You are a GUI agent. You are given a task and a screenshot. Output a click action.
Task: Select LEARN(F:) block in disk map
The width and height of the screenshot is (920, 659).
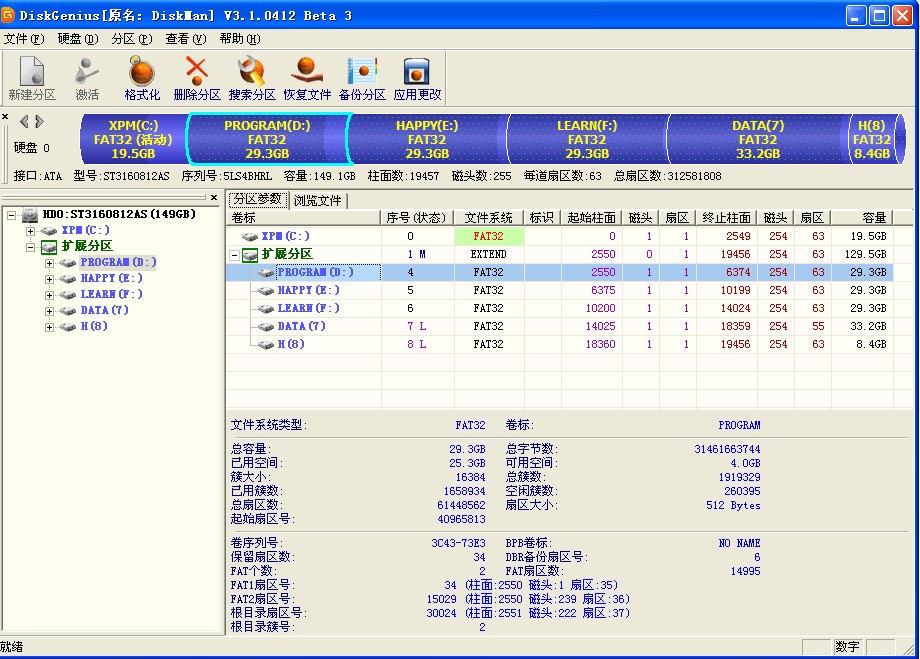(587, 139)
